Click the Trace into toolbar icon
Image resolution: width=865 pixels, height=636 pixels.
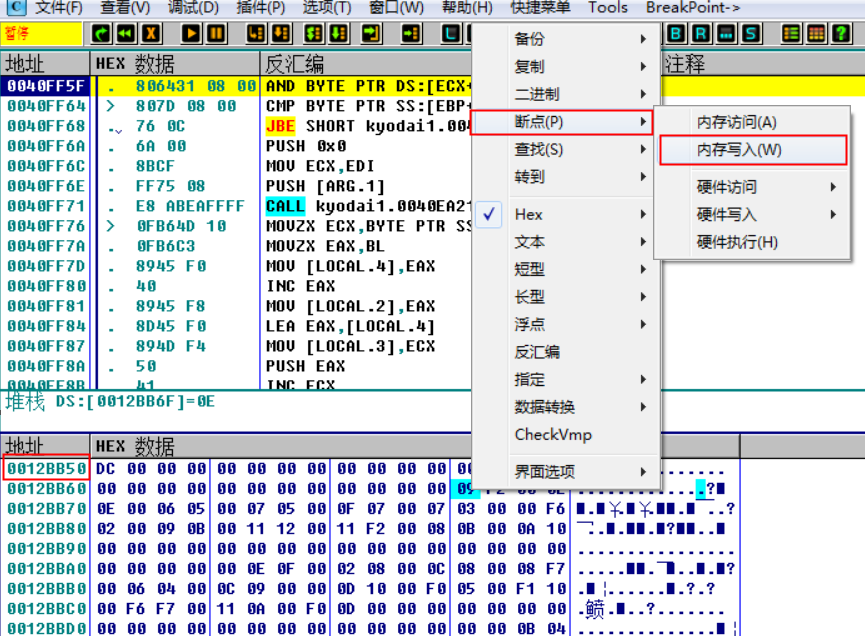tap(314, 34)
